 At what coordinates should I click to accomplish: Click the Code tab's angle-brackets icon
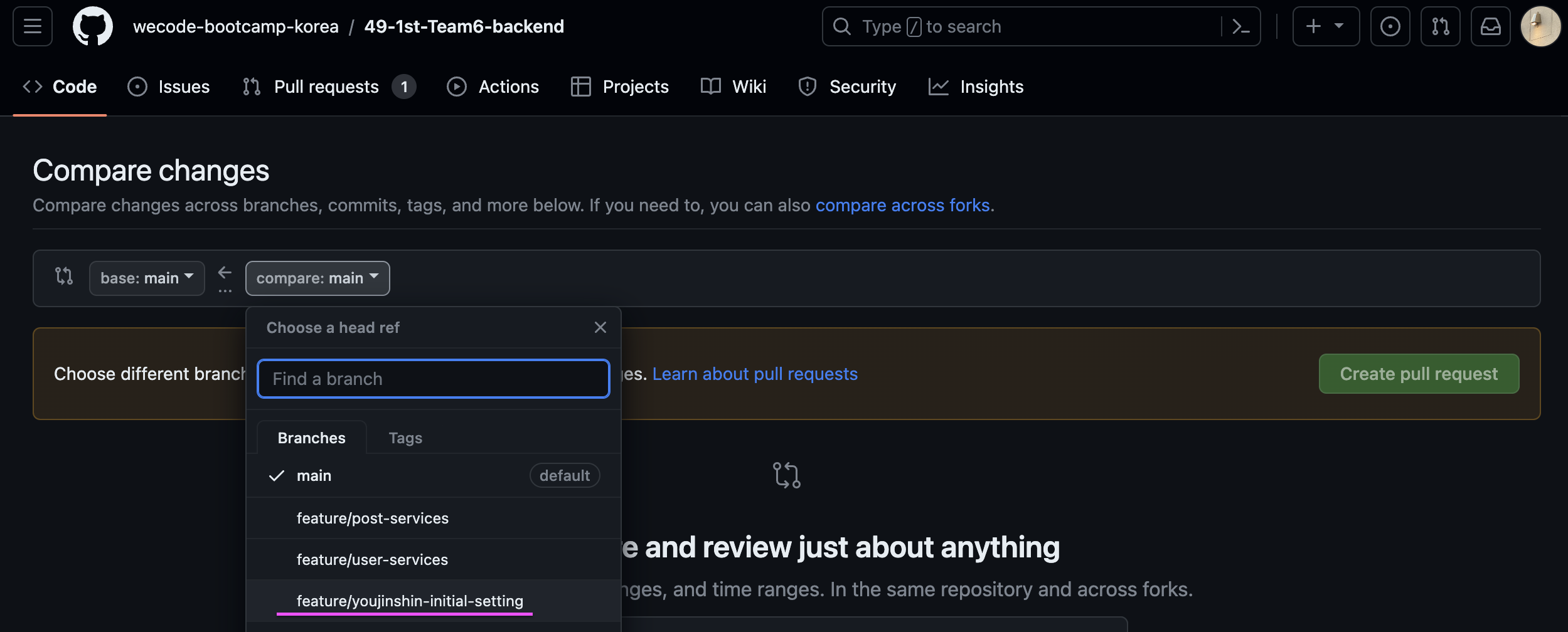tap(33, 87)
